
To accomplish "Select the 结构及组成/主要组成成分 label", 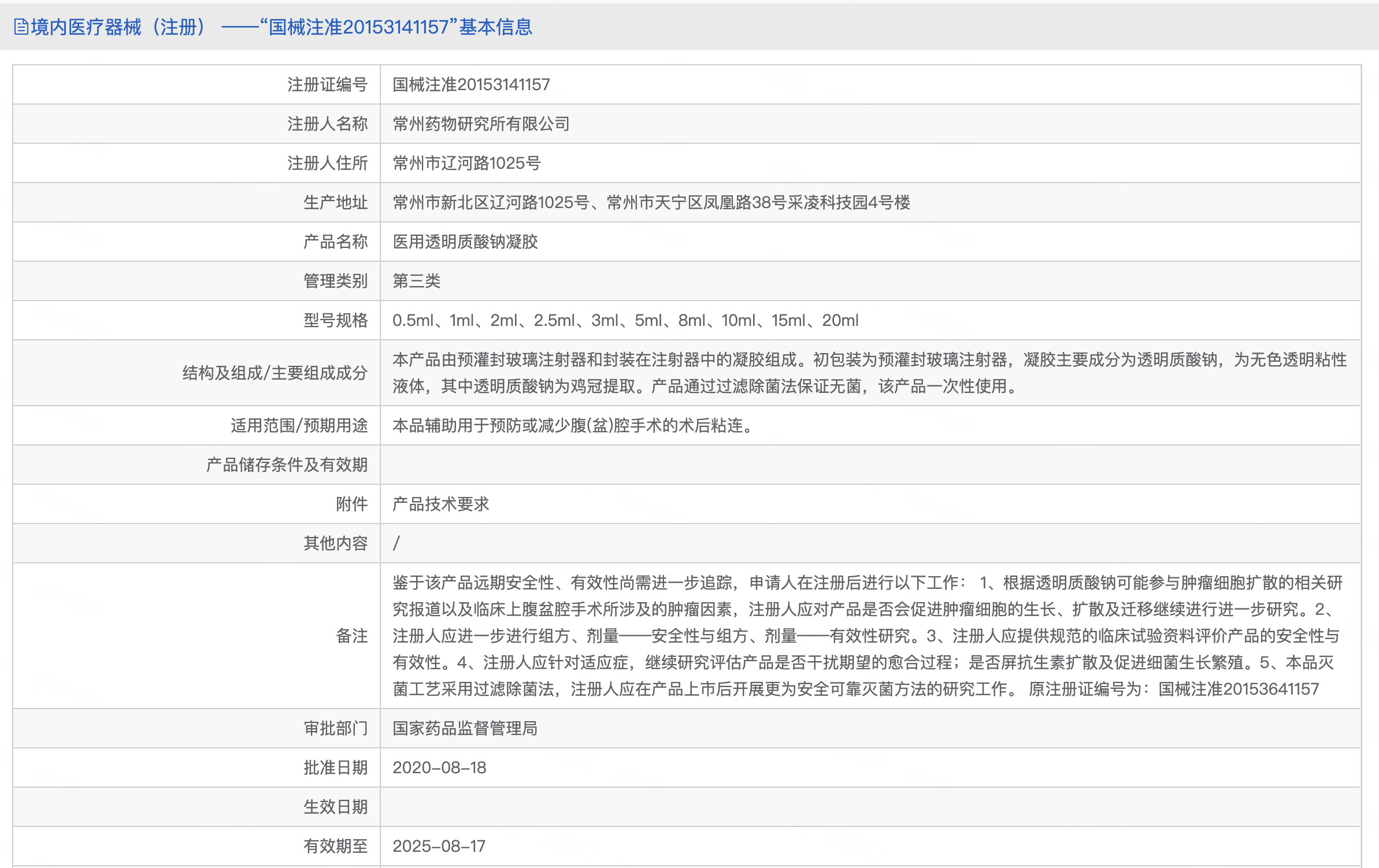I will click(275, 373).
